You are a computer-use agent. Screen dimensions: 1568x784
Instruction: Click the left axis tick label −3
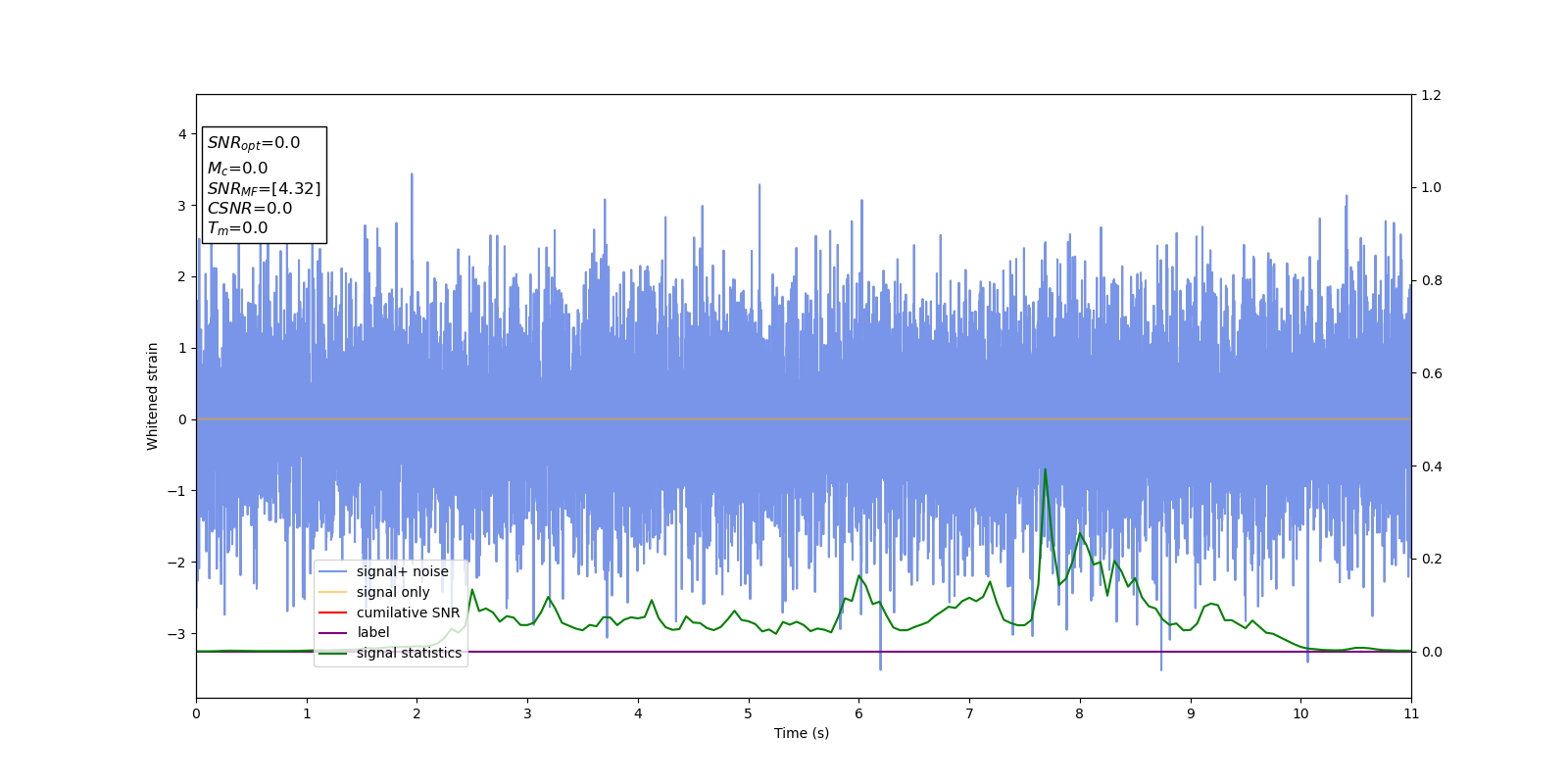pyautogui.click(x=177, y=634)
